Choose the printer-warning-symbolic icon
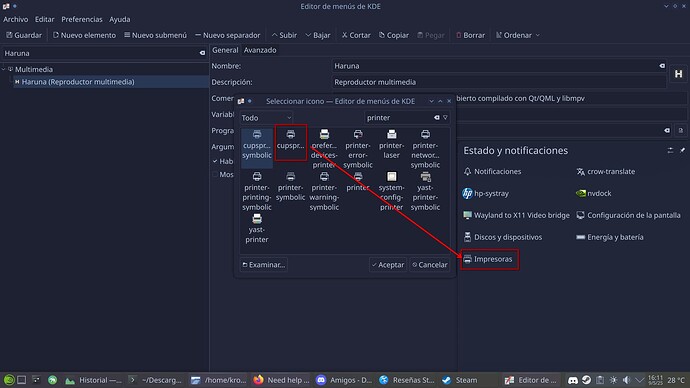 324,191
